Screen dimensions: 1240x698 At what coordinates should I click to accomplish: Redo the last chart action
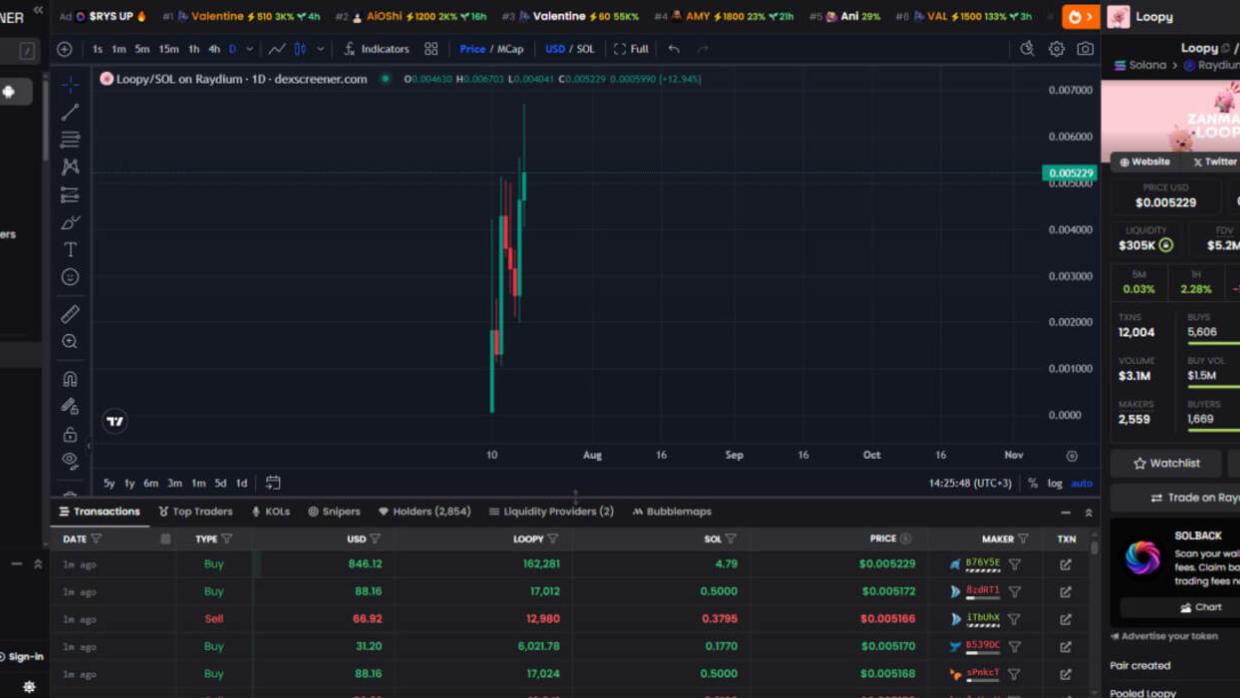pyautogui.click(x=702, y=49)
